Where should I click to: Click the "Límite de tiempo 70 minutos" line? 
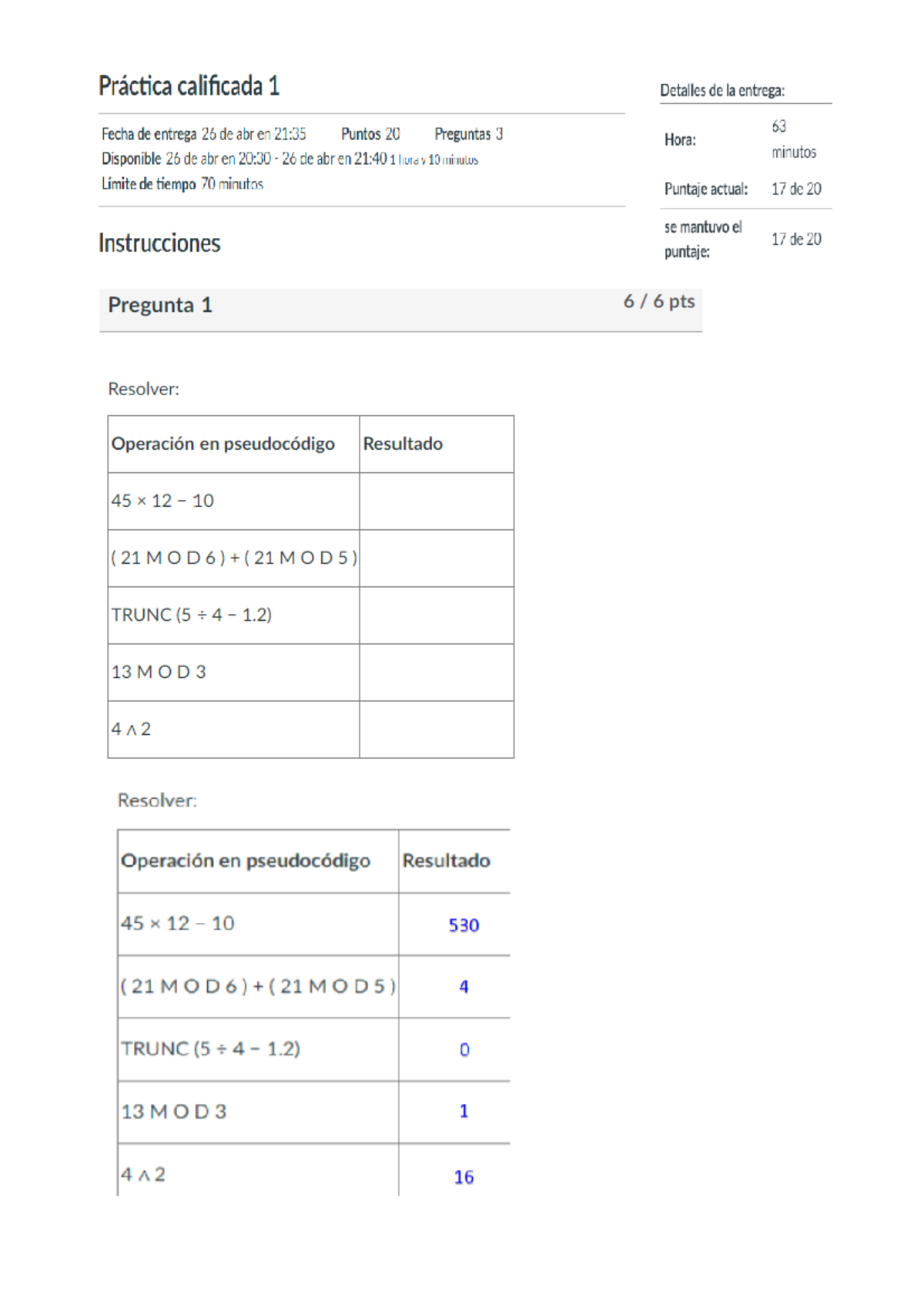pyautogui.click(x=182, y=184)
